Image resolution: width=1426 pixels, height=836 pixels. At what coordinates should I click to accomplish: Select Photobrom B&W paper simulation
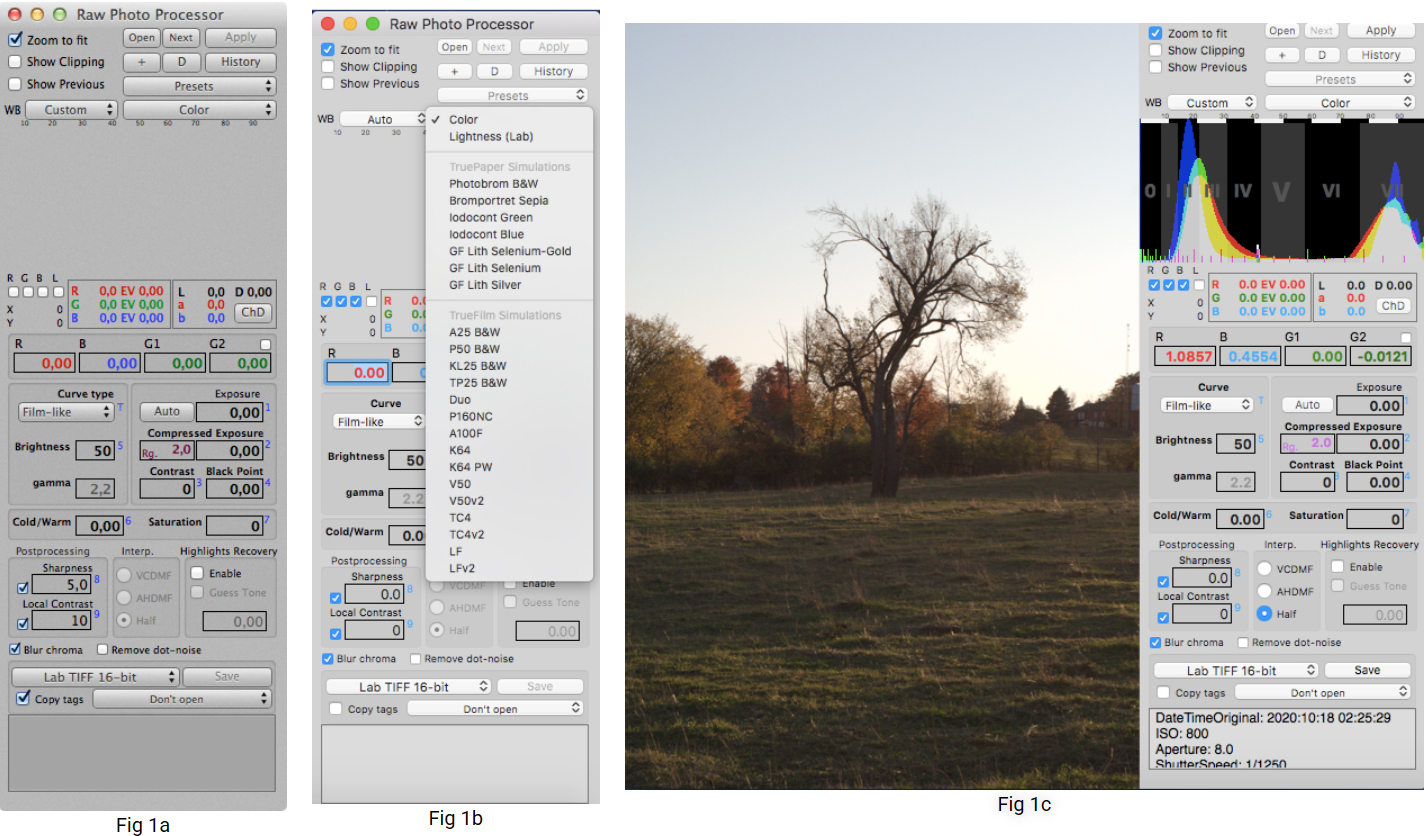[493, 184]
